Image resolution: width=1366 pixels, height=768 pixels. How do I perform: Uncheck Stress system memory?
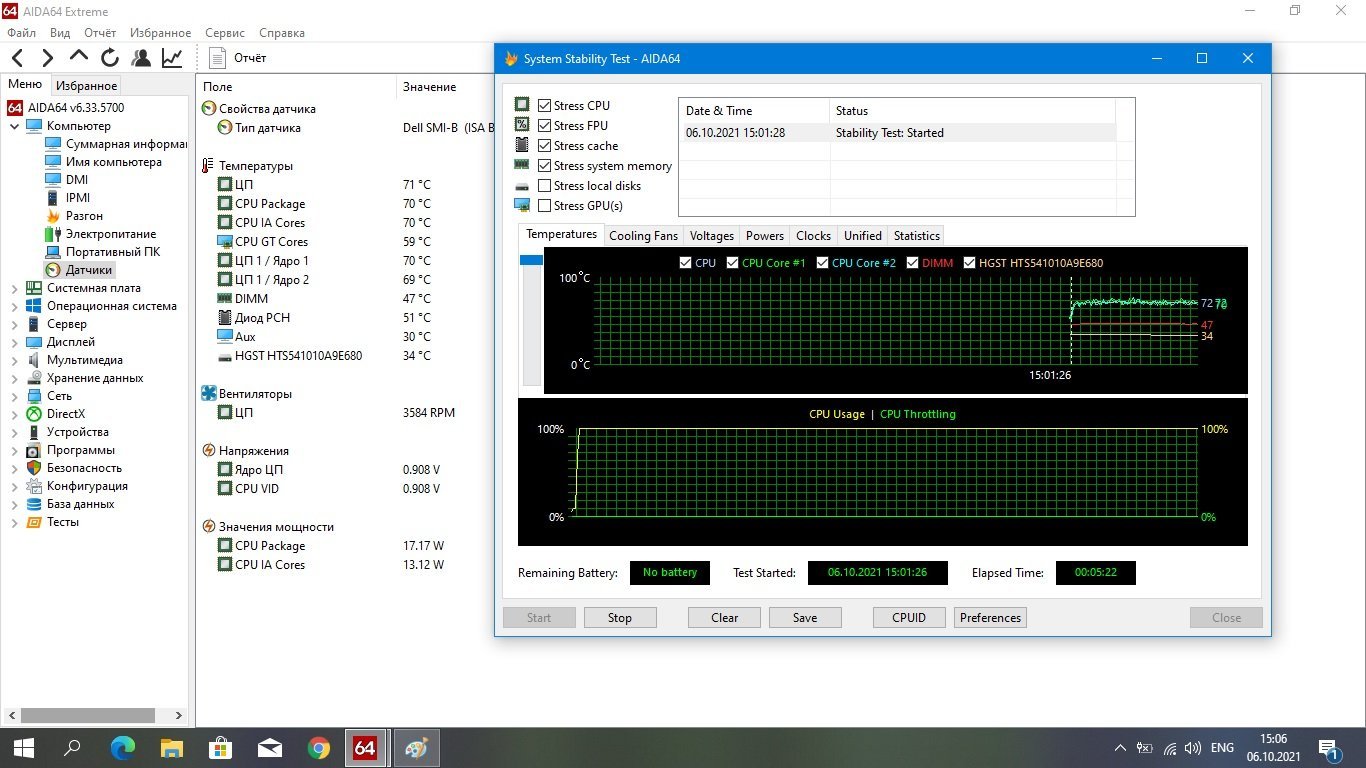(x=545, y=166)
